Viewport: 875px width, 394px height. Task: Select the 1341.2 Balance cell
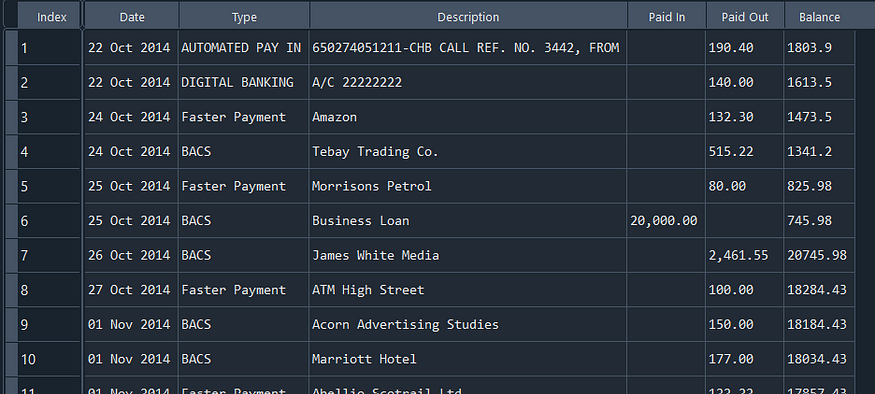[x=819, y=151]
